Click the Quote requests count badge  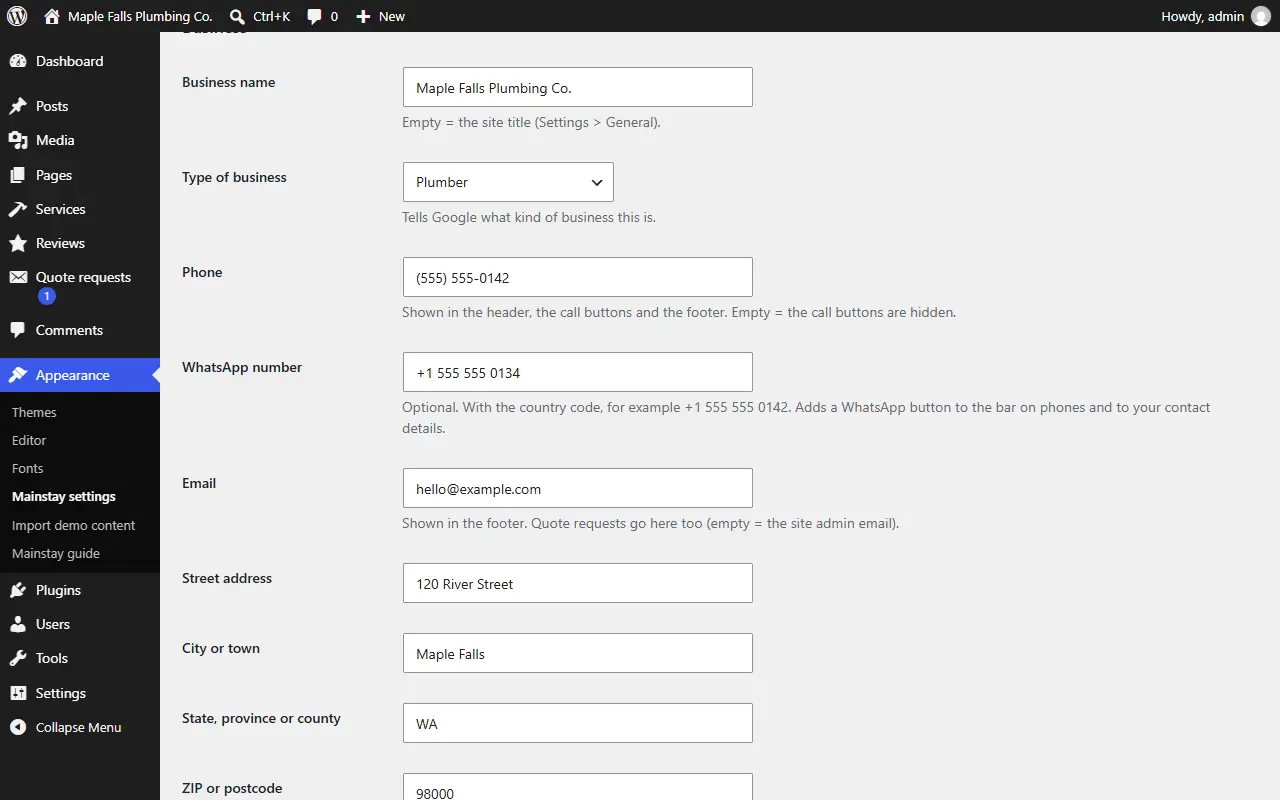pyautogui.click(x=46, y=296)
